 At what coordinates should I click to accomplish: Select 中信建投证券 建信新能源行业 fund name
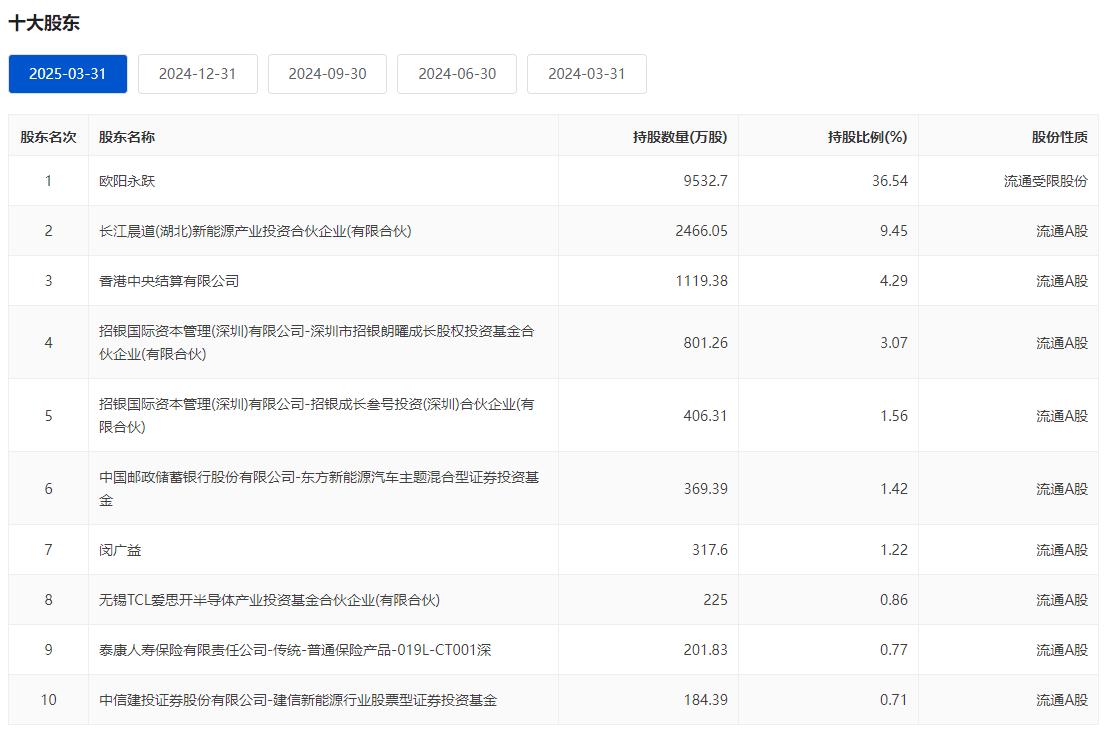pos(298,700)
